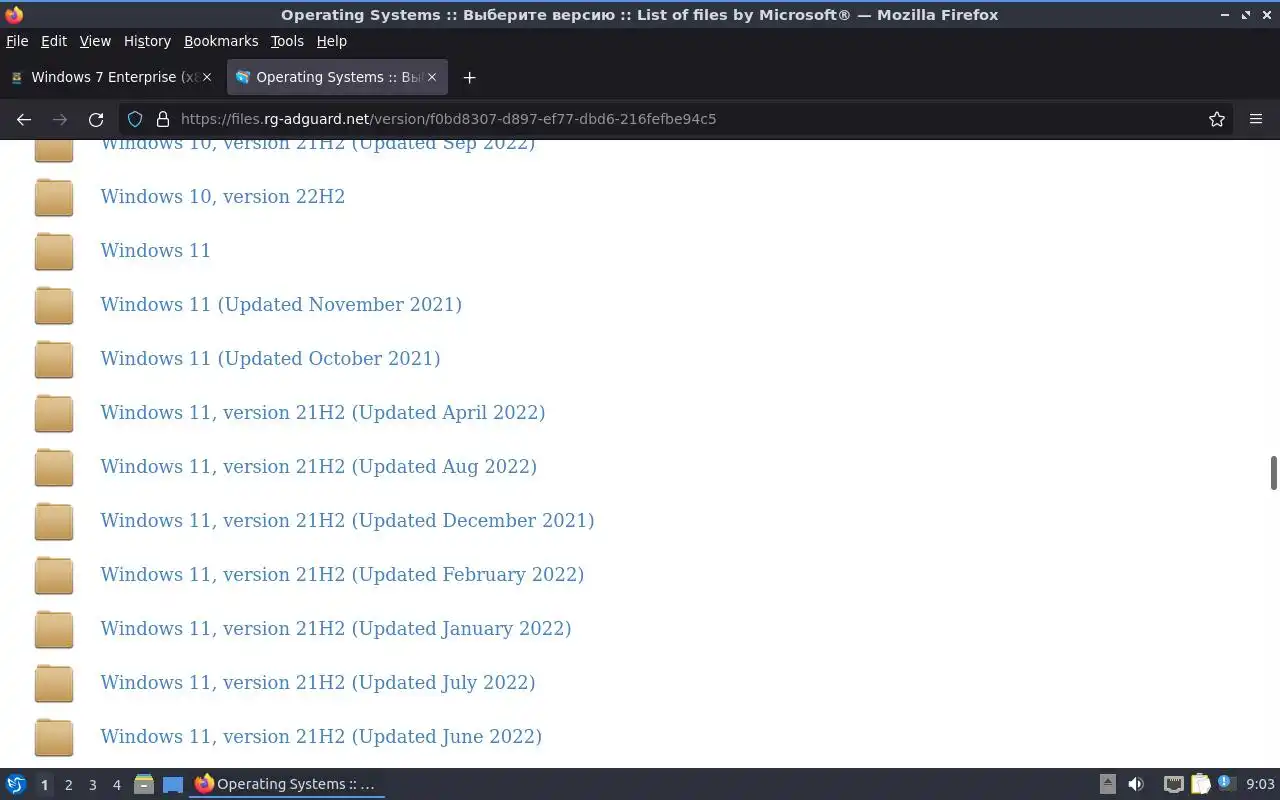Switch to workspace 3 in taskbar
This screenshot has height=800, width=1280.
click(x=92, y=785)
